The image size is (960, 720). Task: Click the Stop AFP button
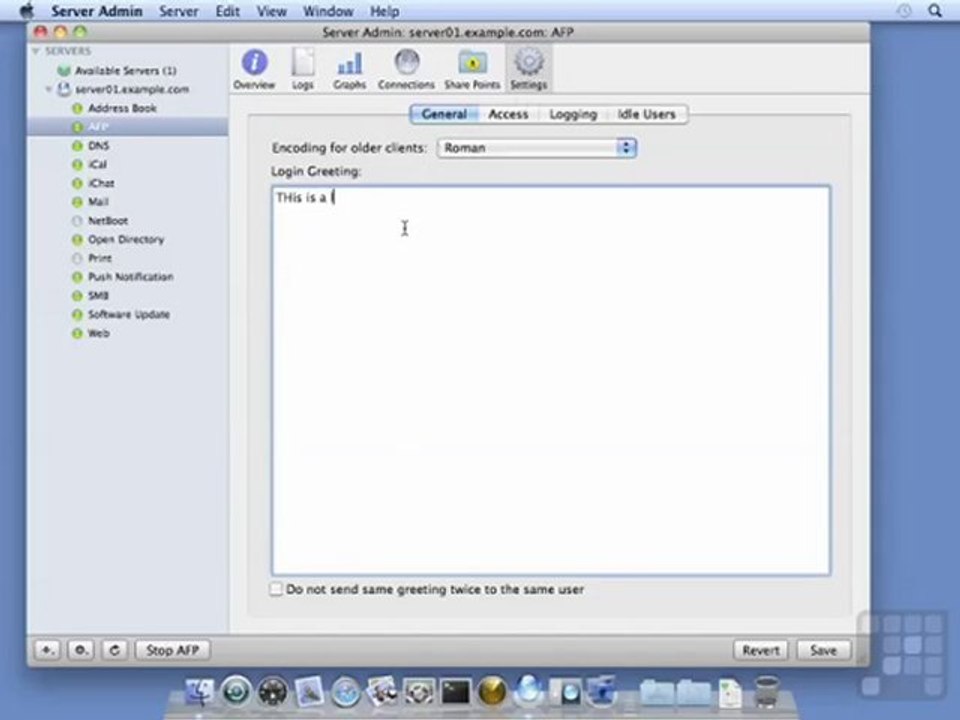[x=173, y=650]
